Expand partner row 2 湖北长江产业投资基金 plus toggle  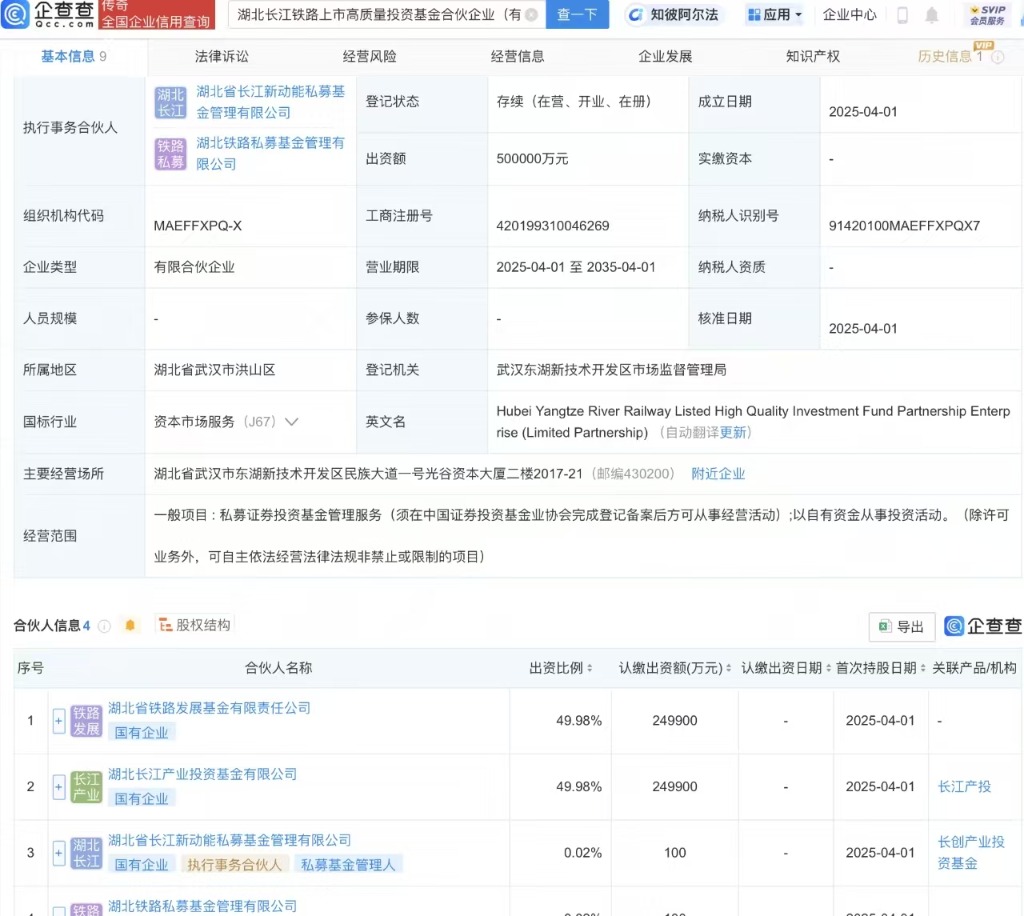59,787
